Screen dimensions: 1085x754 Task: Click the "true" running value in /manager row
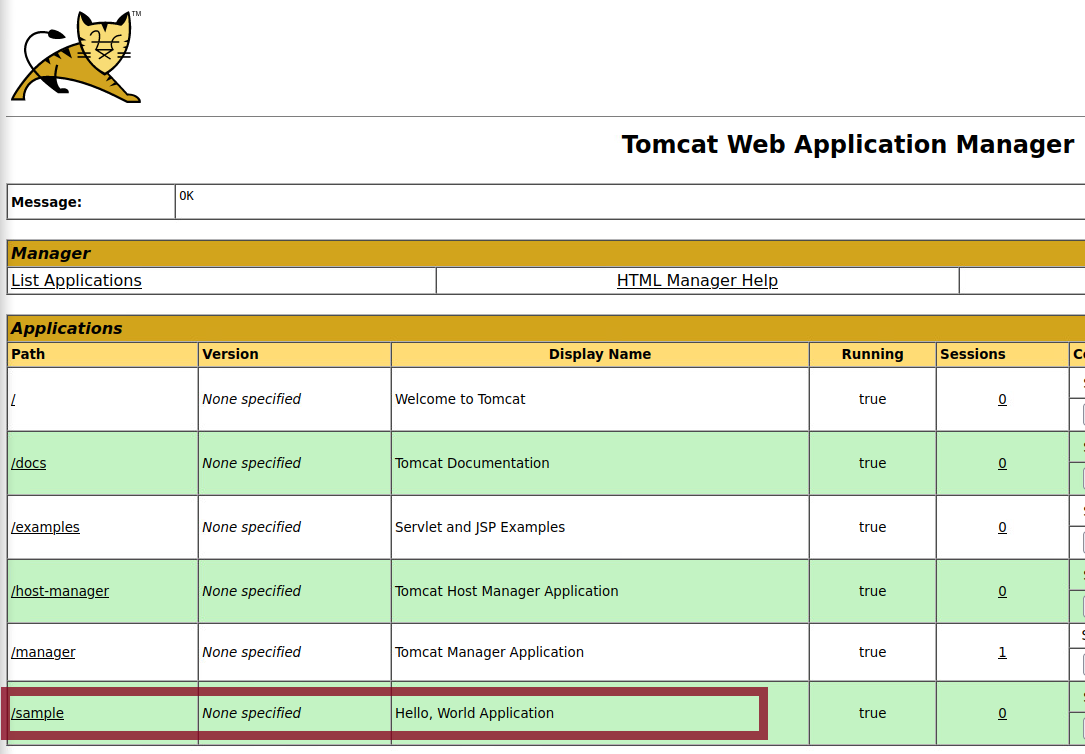(872, 652)
